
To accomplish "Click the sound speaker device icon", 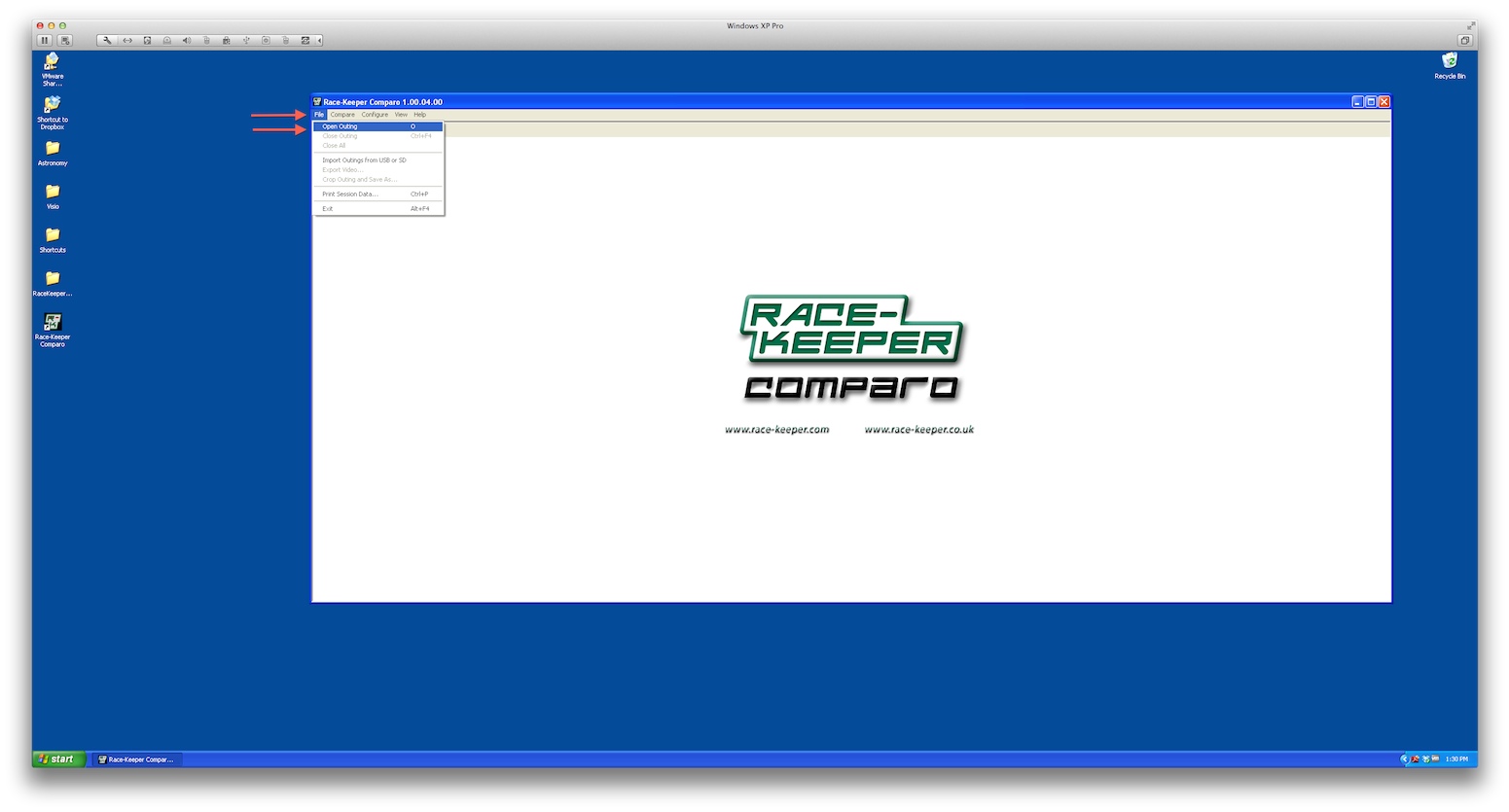I will [x=187, y=40].
